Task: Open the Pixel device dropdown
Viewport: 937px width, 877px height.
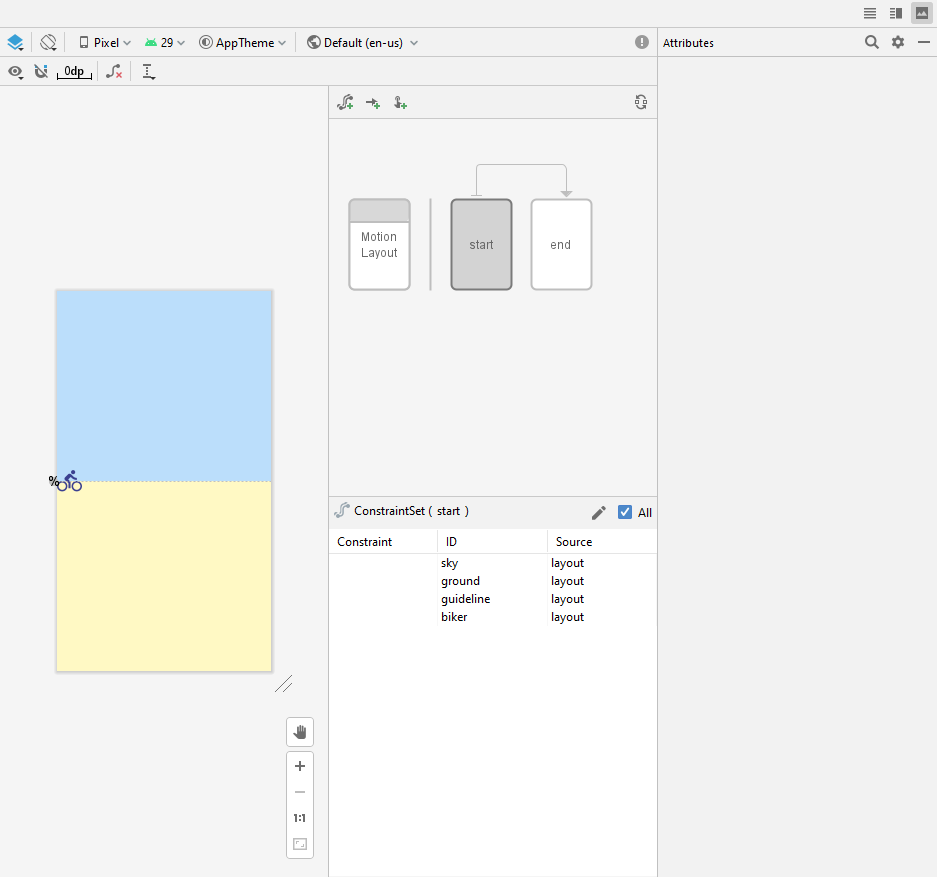Action: point(105,43)
